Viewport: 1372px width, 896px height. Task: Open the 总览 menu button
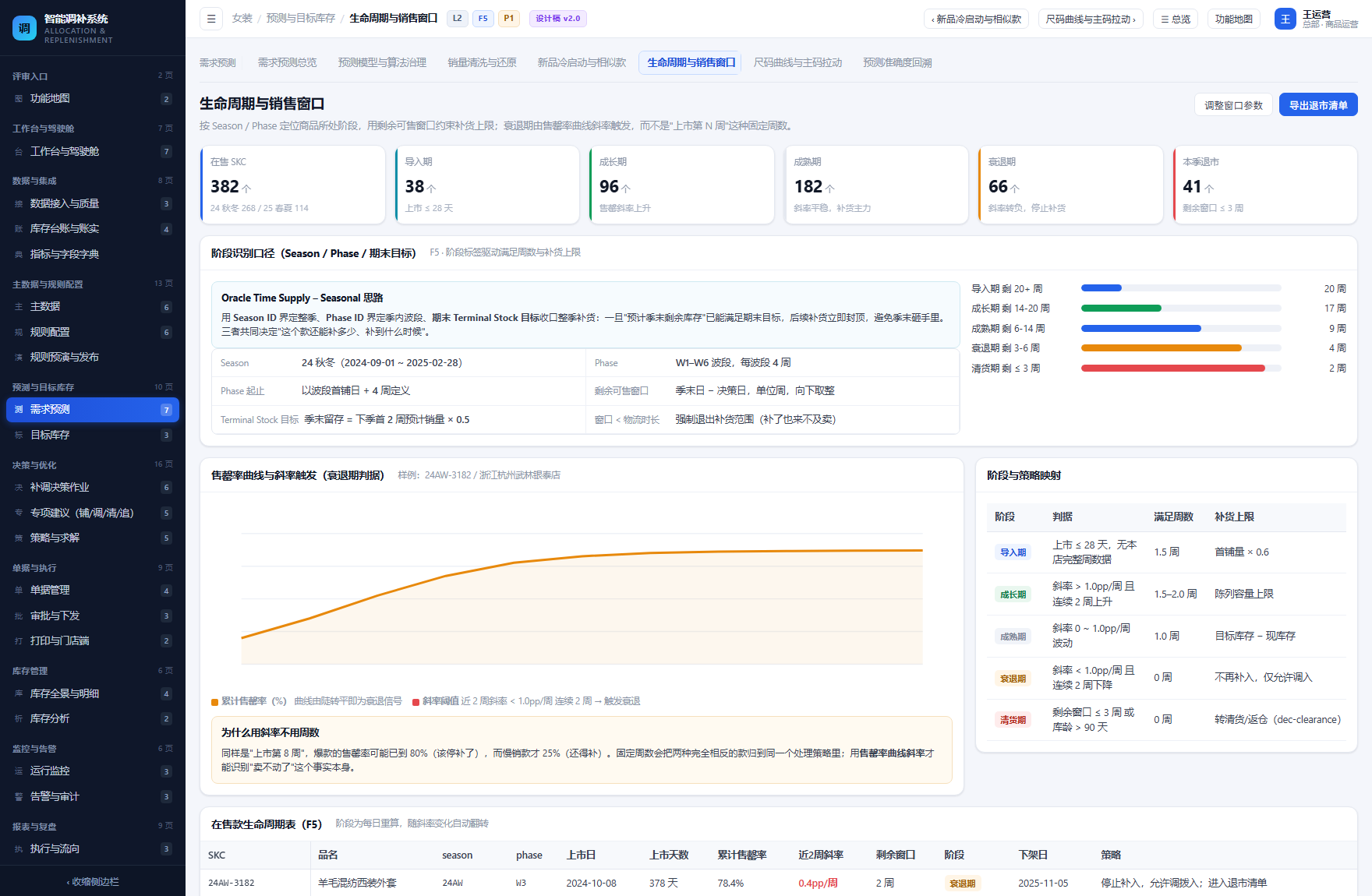click(x=1176, y=19)
